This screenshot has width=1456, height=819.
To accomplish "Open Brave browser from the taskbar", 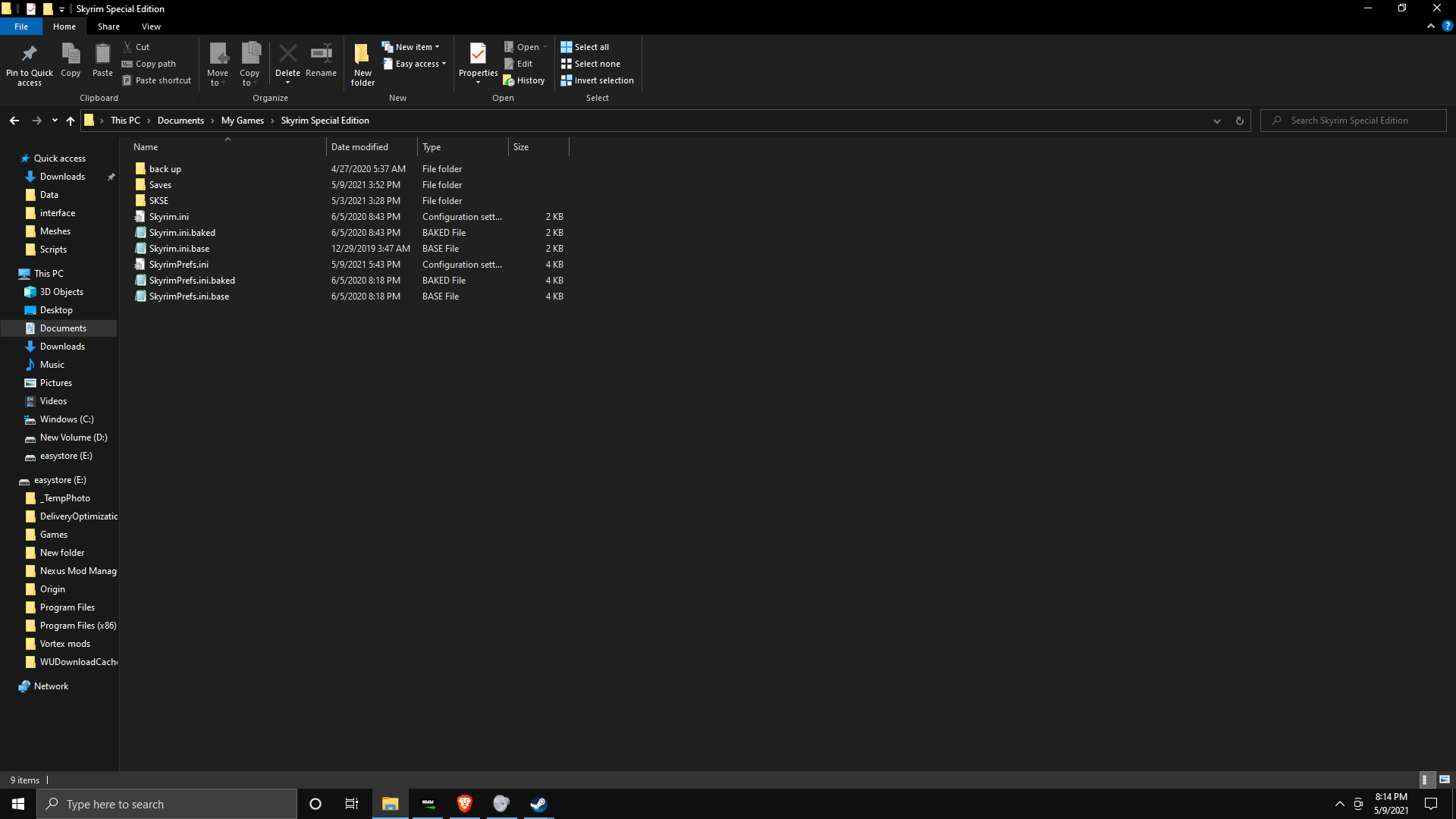I will pos(465,804).
